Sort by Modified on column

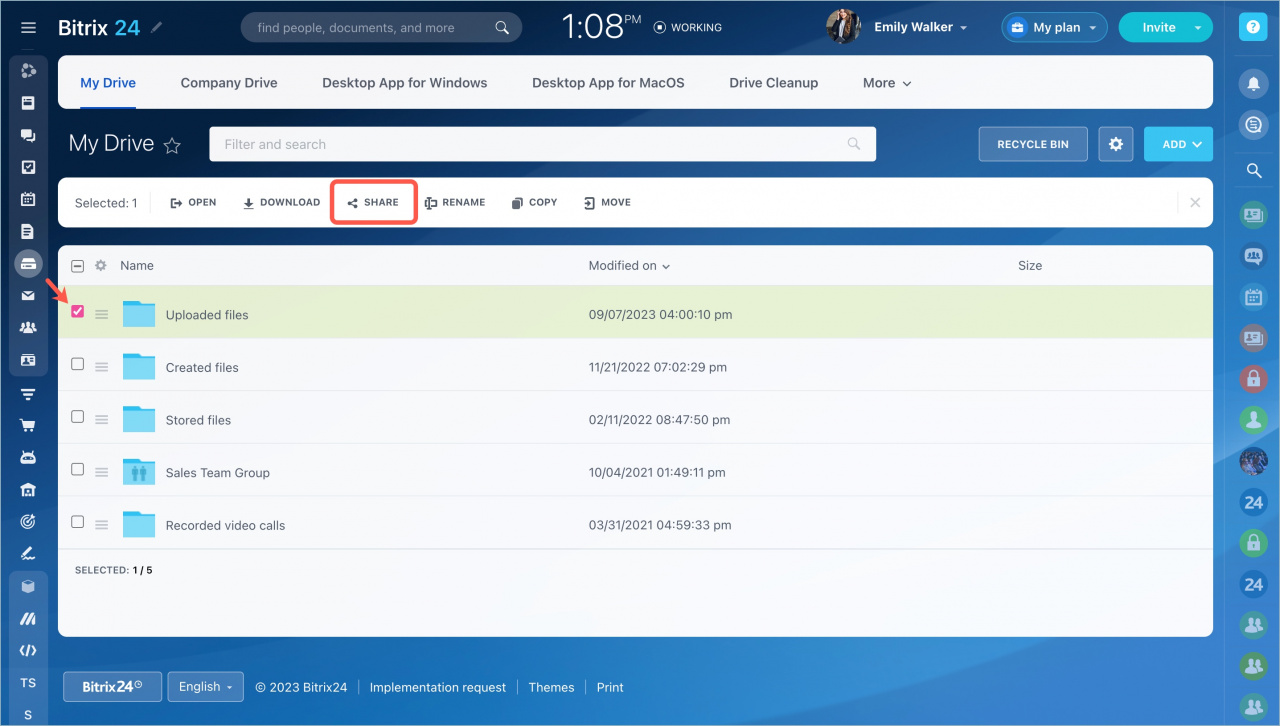[629, 266]
